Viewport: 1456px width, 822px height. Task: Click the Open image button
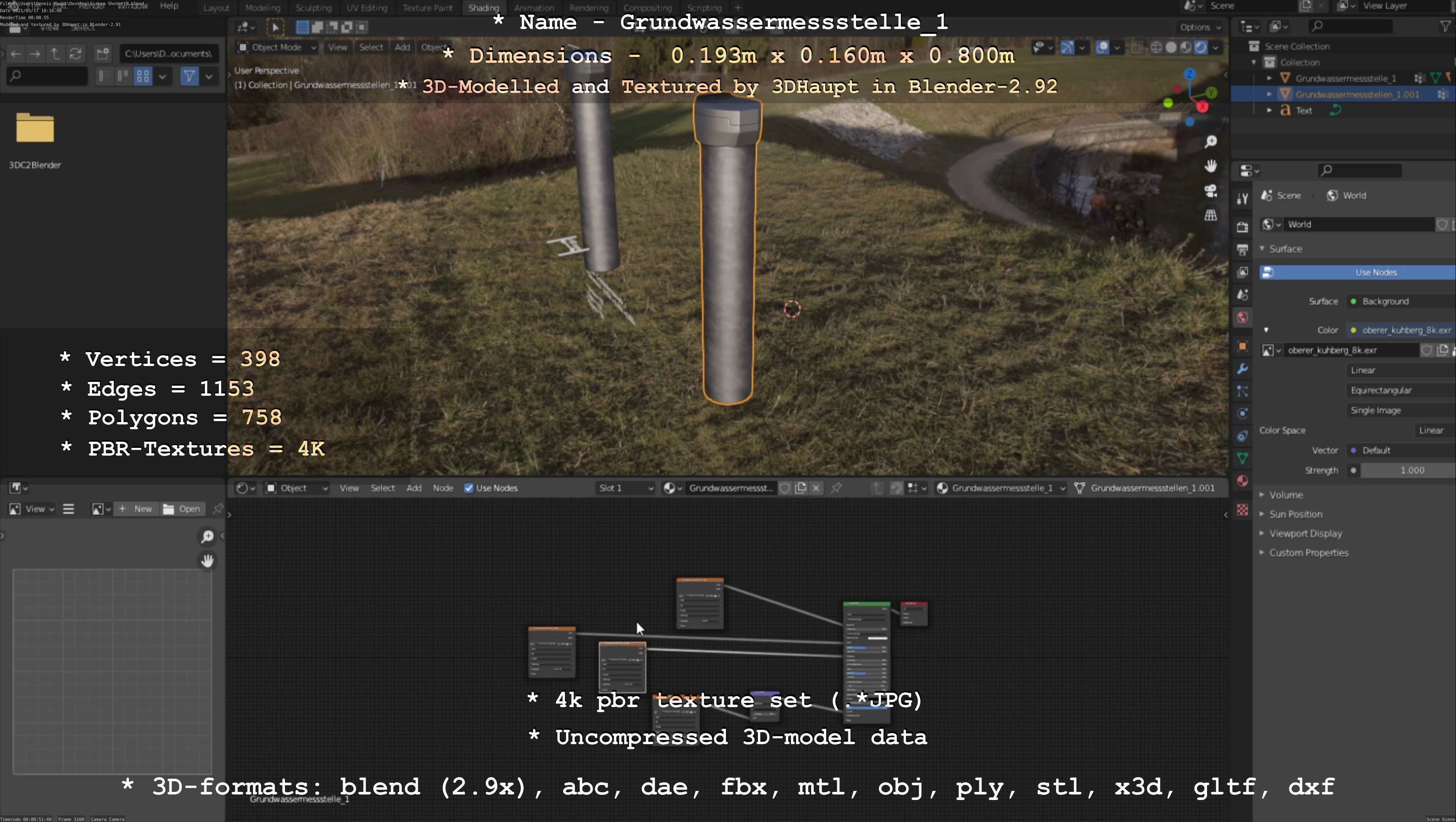coord(182,509)
